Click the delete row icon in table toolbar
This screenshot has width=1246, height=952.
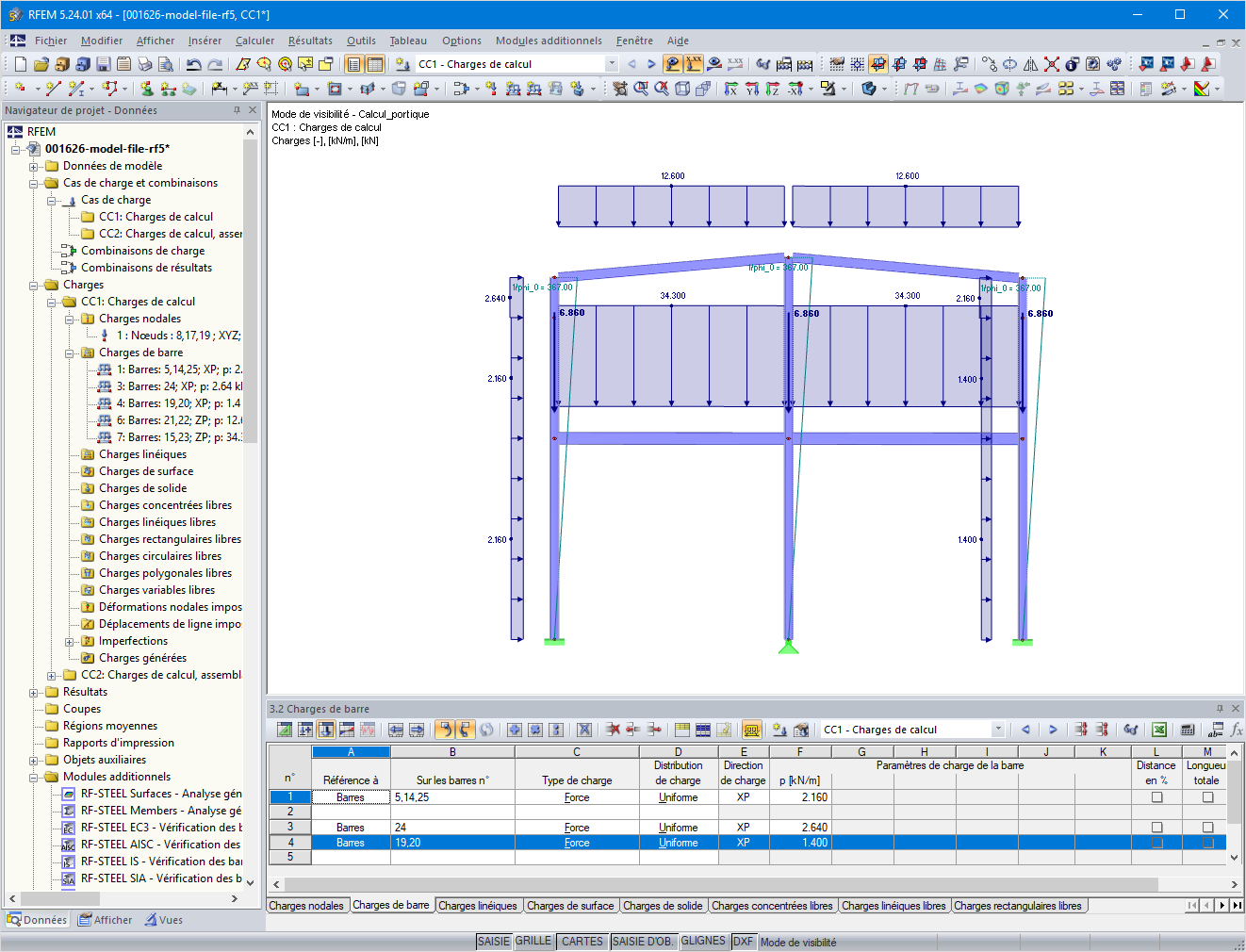click(613, 730)
